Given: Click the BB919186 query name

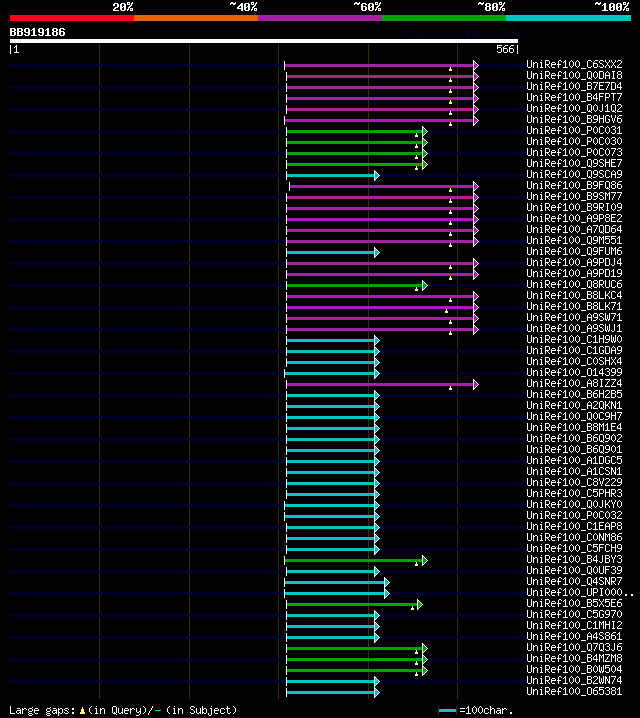Looking at the screenshot, I should pyautogui.click(x=38, y=33).
